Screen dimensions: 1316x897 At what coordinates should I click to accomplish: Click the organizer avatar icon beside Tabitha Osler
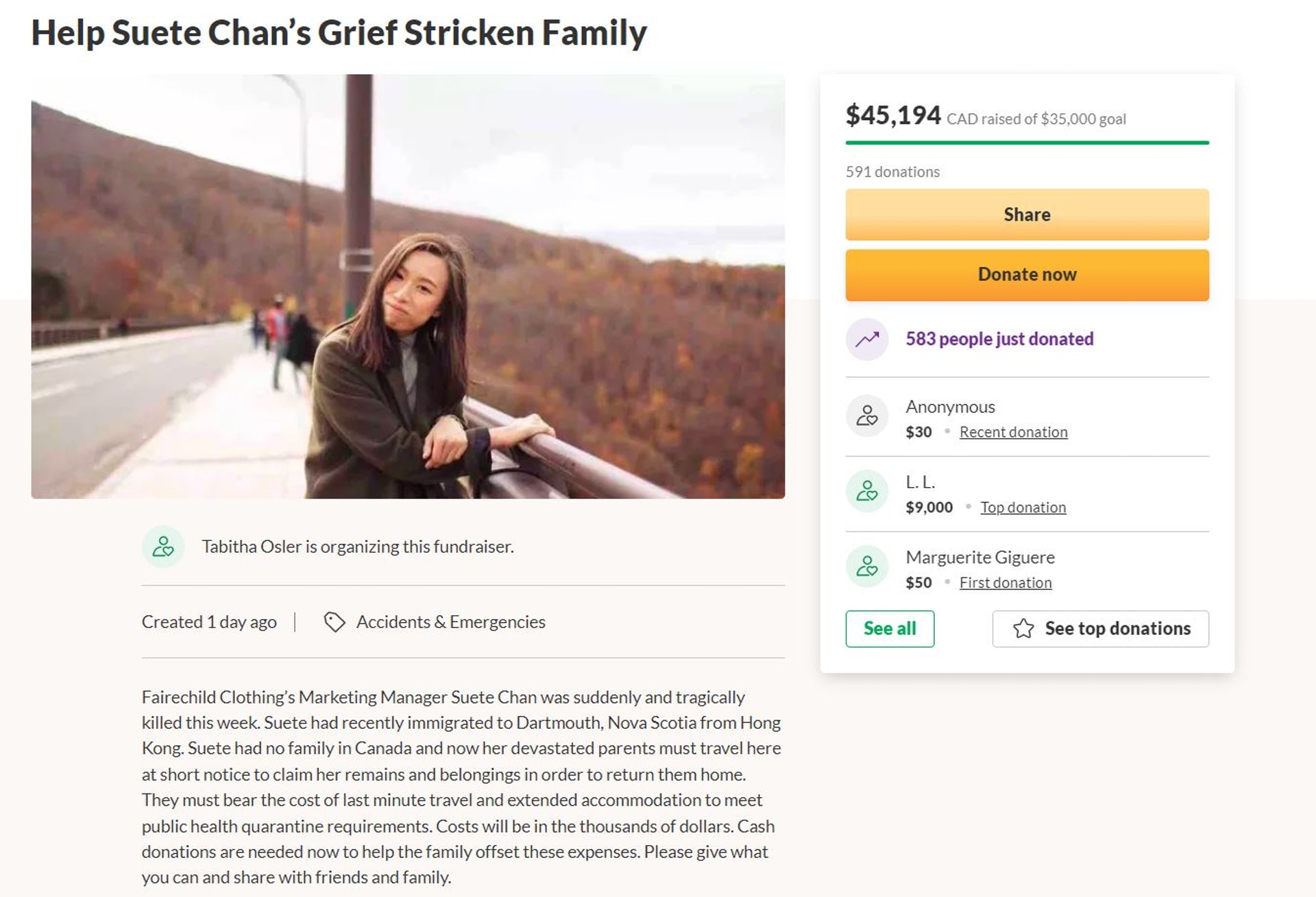pos(163,547)
